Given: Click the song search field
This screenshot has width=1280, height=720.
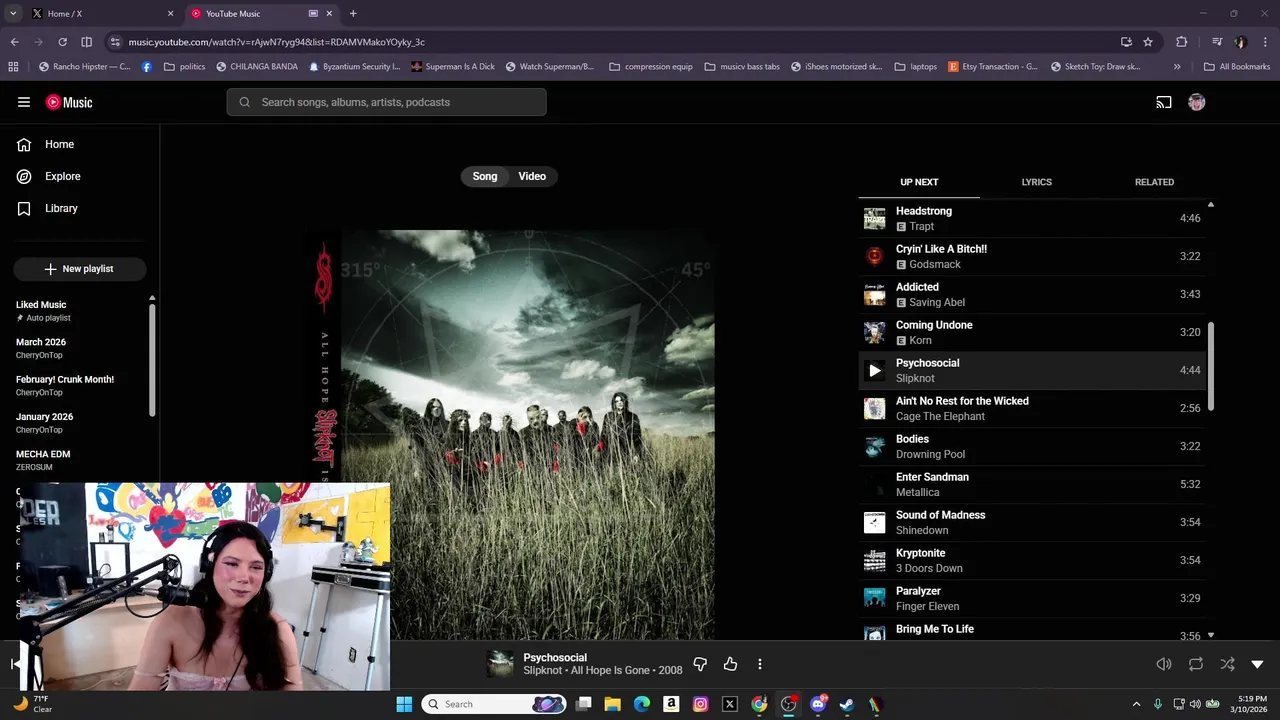Looking at the screenshot, I should point(387,102).
